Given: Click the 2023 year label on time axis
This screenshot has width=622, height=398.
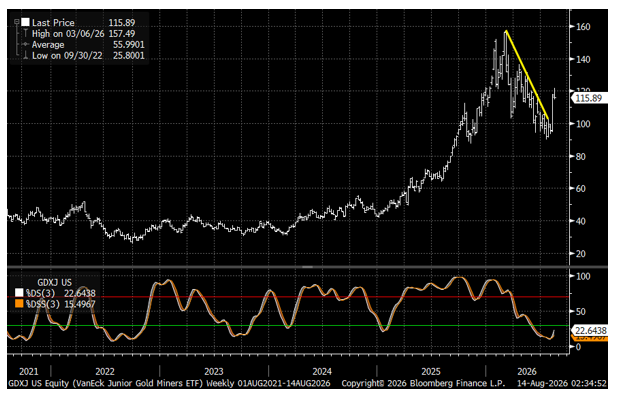Looking at the screenshot, I should click(213, 371).
